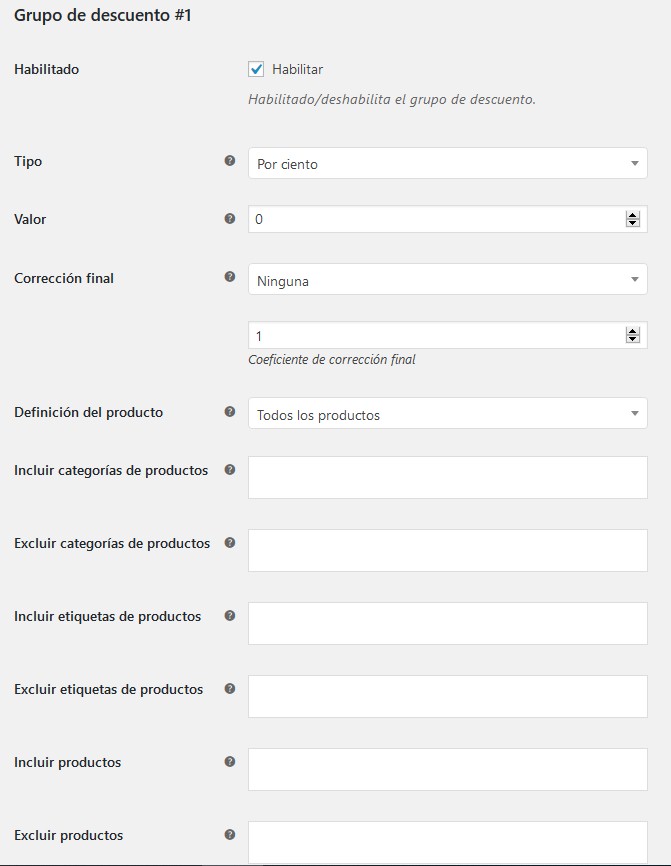Click help icon next to Tipo
The width and height of the screenshot is (671, 866).
pos(230,160)
